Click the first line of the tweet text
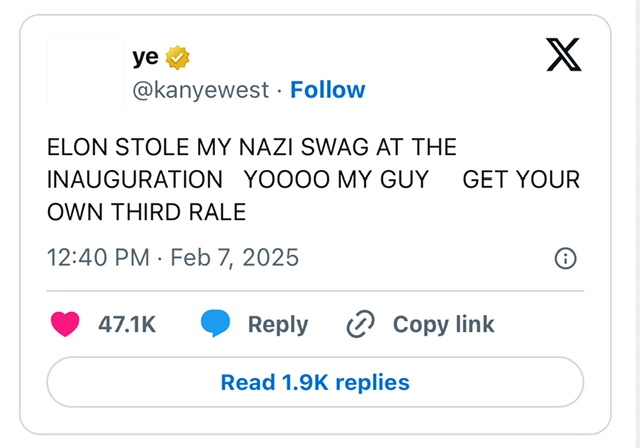This screenshot has height=448, width=640. pyautogui.click(x=252, y=147)
